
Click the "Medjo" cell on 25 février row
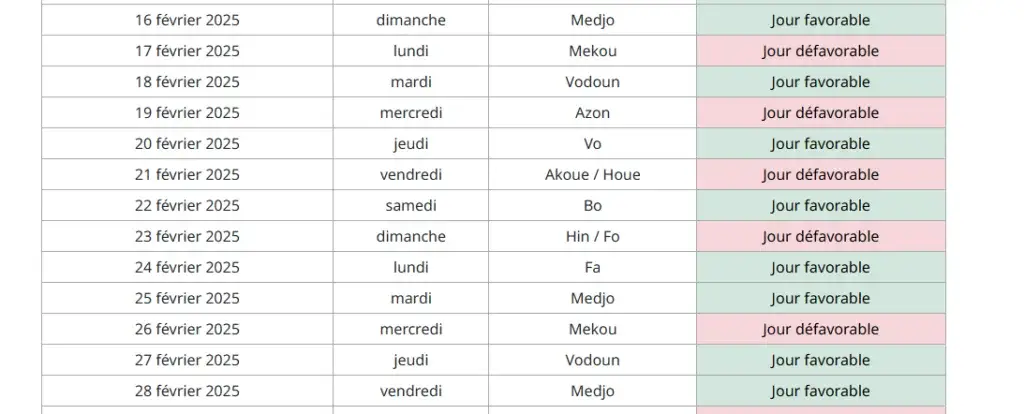tap(592, 298)
